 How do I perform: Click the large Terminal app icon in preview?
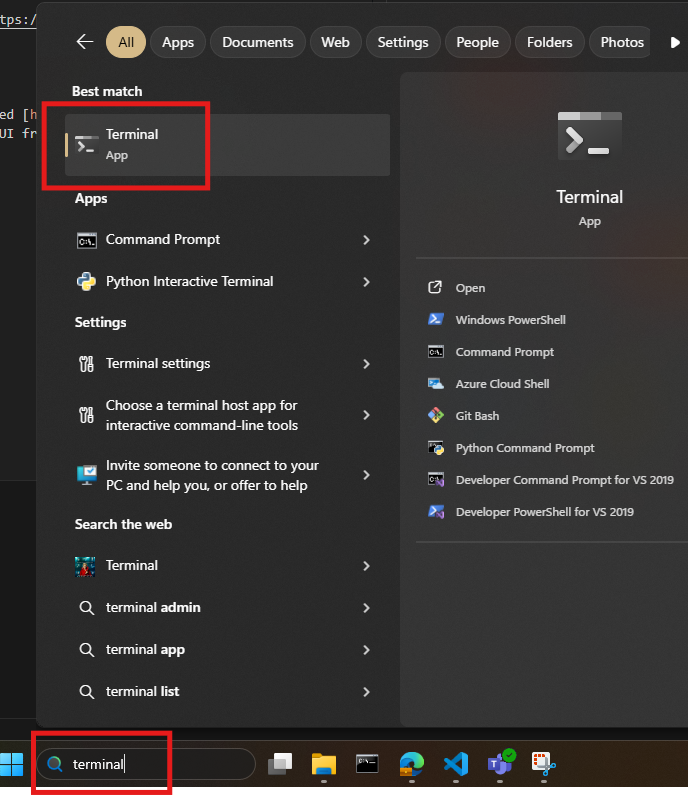coord(590,136)
